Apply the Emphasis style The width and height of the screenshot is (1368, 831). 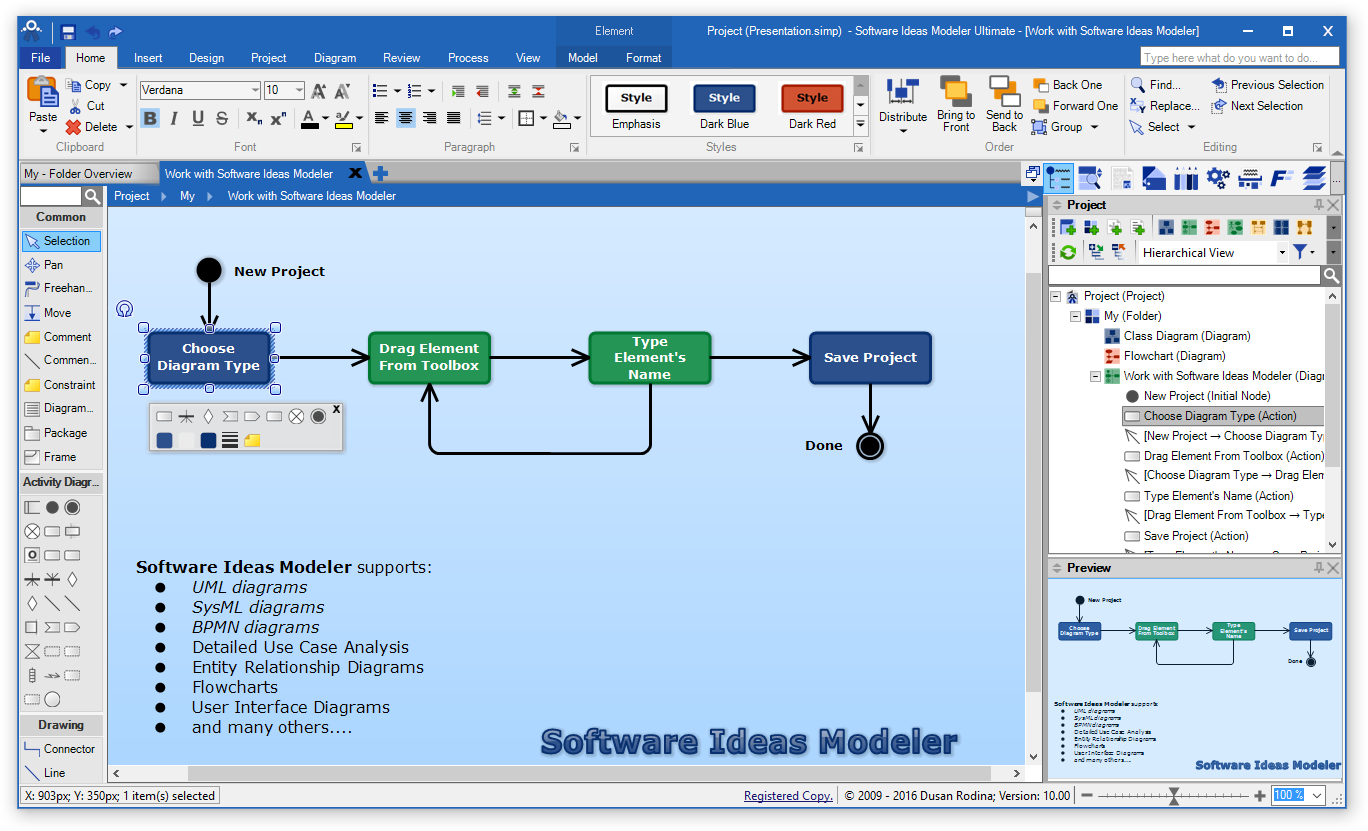click(x=636, y=108)
